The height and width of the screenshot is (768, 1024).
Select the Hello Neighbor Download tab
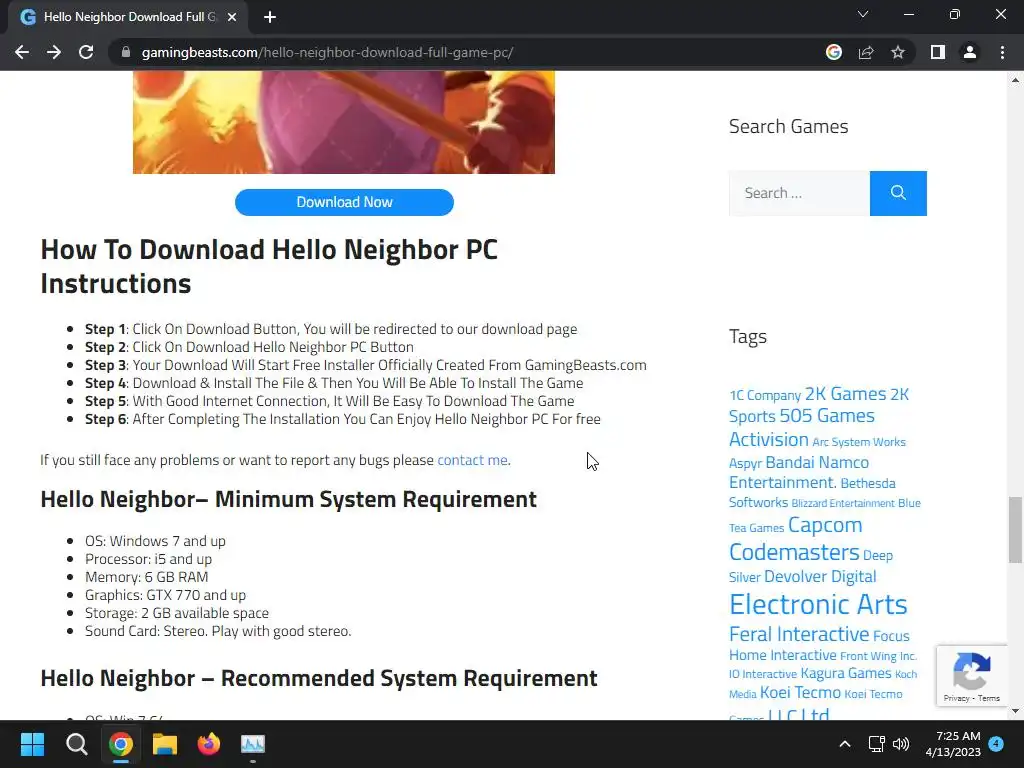129,17
